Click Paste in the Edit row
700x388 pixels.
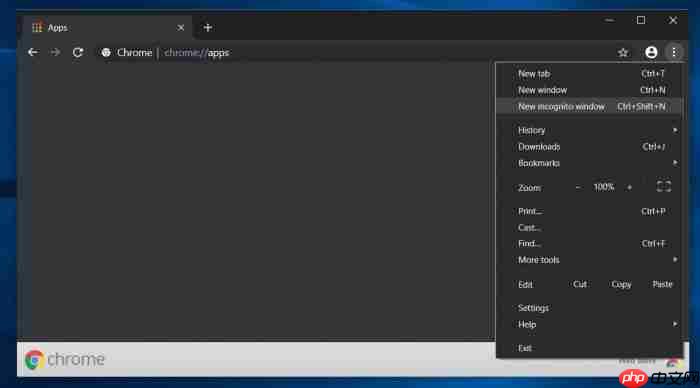[x=662, y=284]
